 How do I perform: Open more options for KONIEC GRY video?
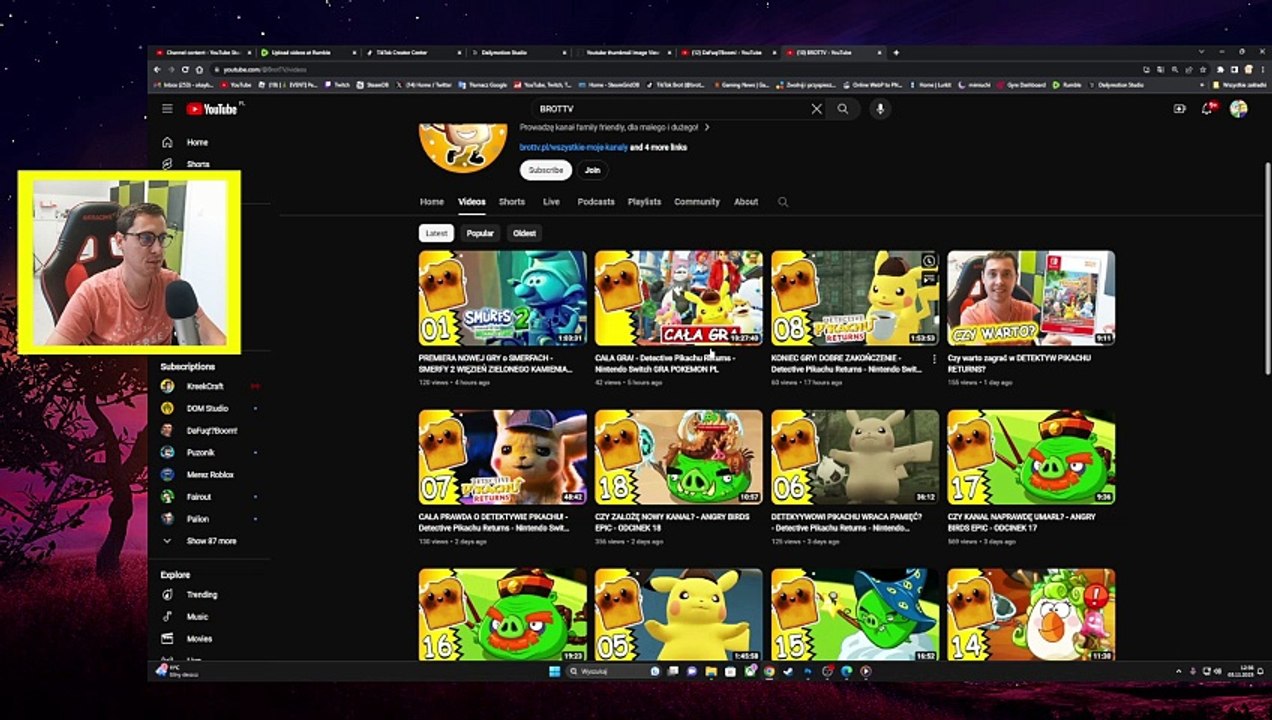[x=934, y=359]
